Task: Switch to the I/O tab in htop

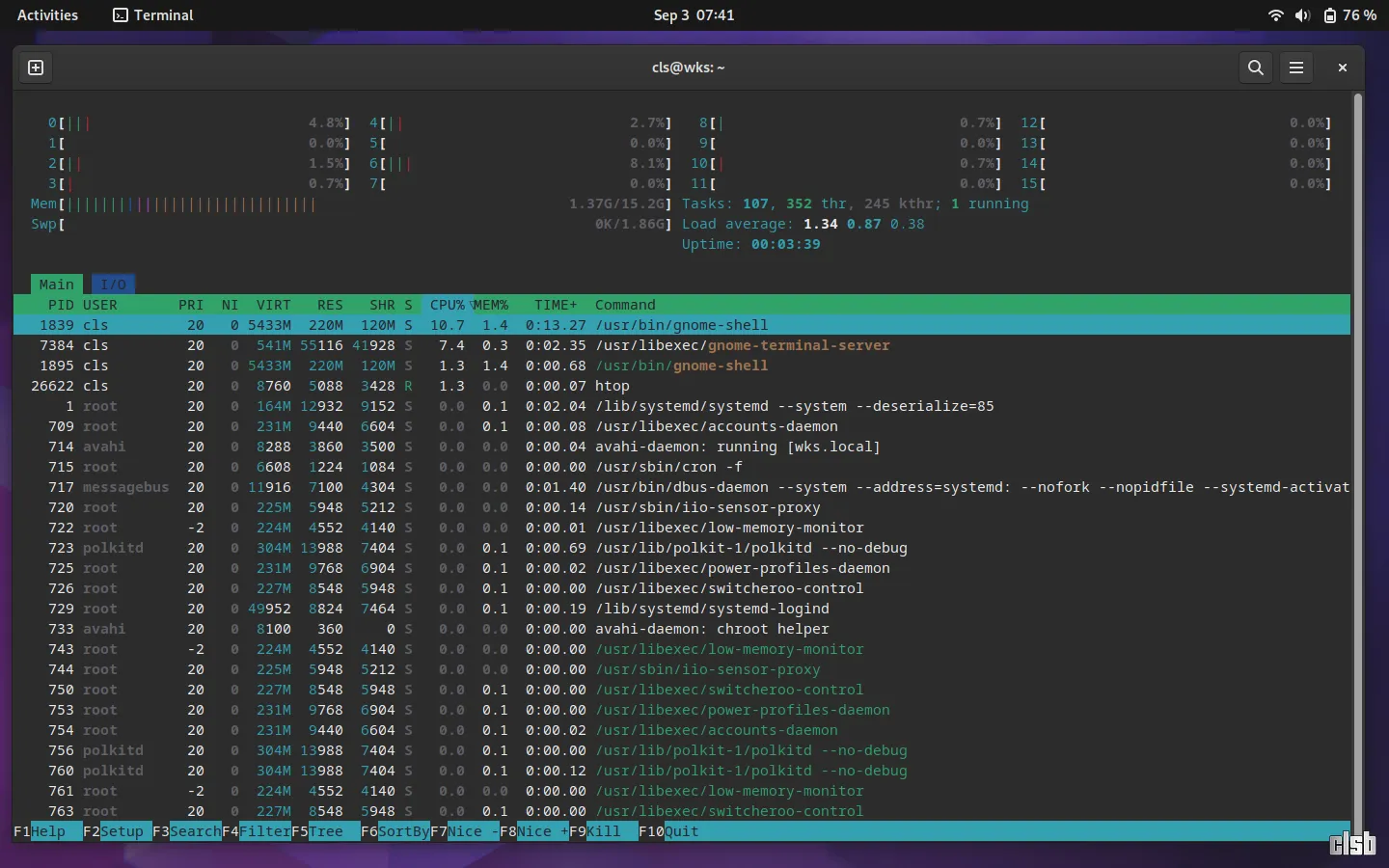Action: pyautogui.click(x=114, y=285)
